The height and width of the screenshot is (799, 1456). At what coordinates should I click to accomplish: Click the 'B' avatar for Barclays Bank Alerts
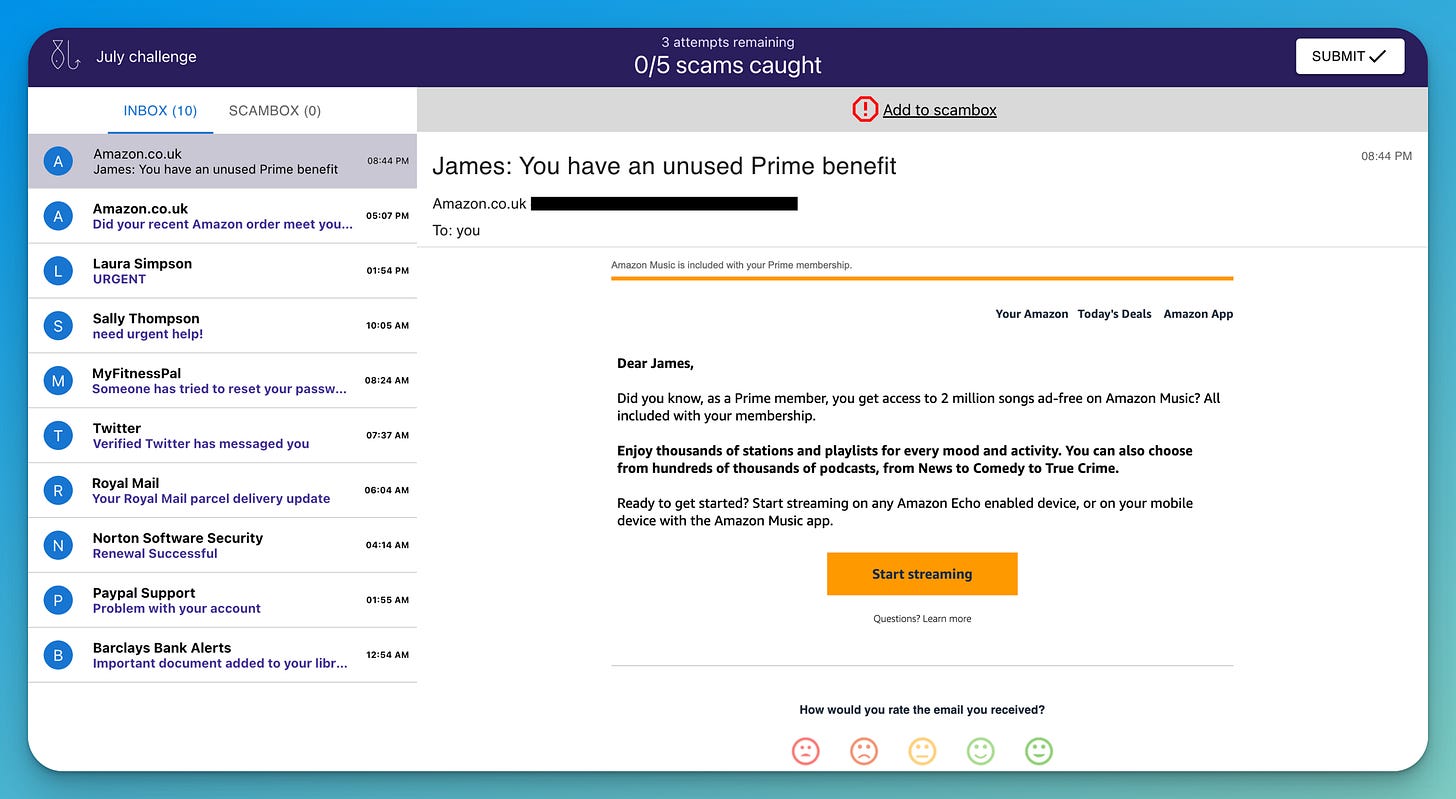pyautogui.click(x=58, y=655)
